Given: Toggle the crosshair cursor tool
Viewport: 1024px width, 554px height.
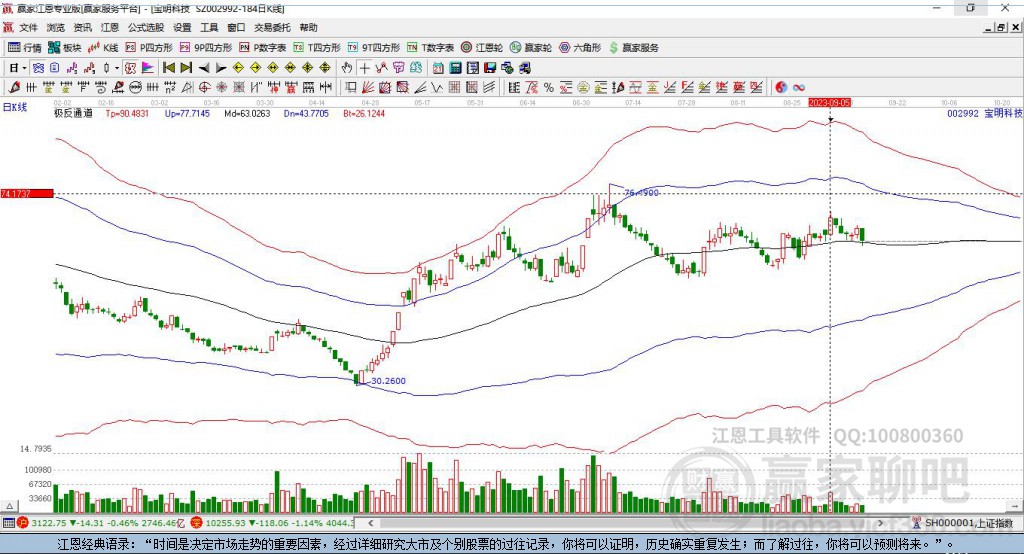Looking at the screenshot, I should [364, 68].
